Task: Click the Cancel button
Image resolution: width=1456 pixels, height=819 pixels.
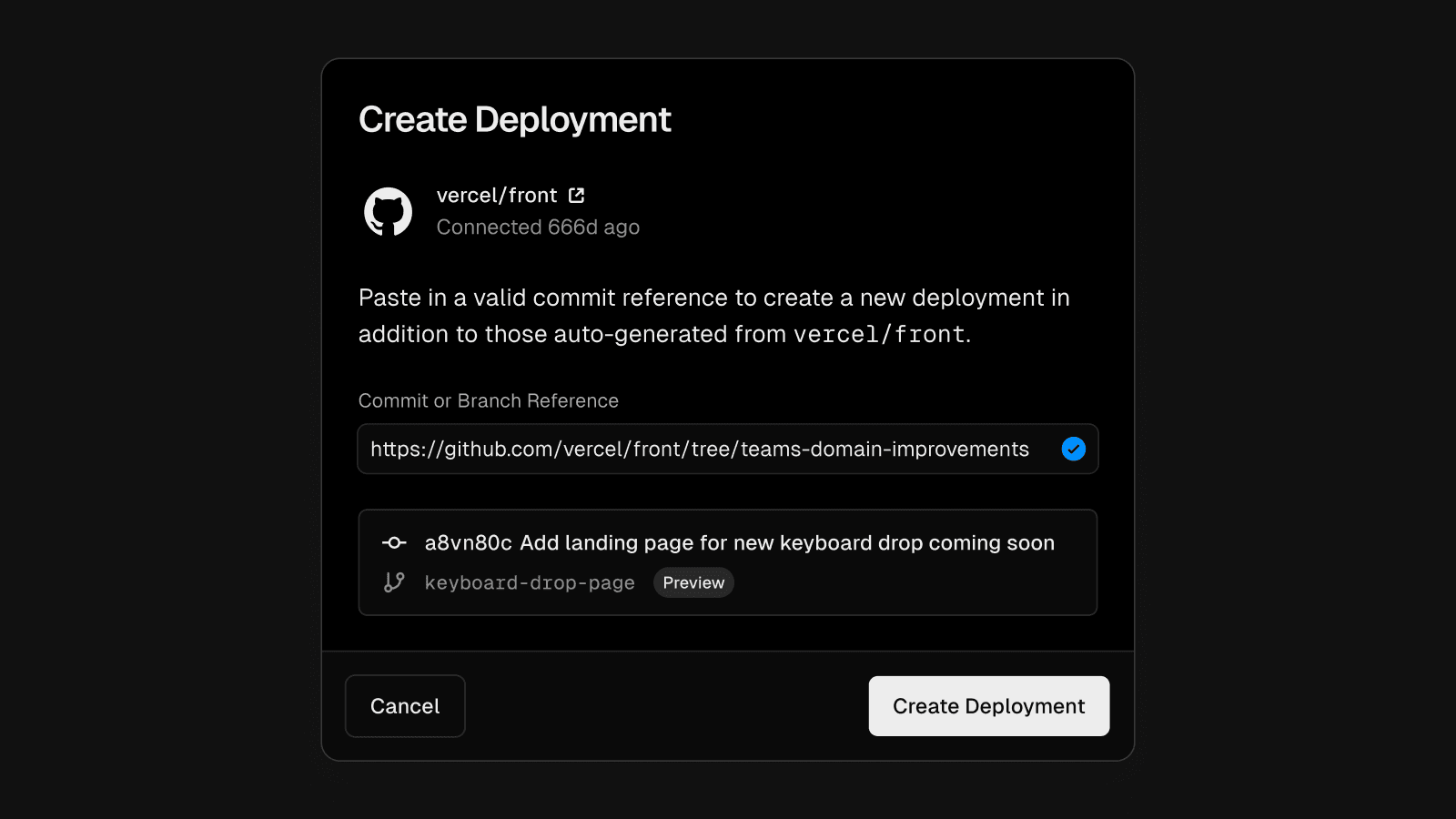Action: pyautogui.click(x=405, y=706)
